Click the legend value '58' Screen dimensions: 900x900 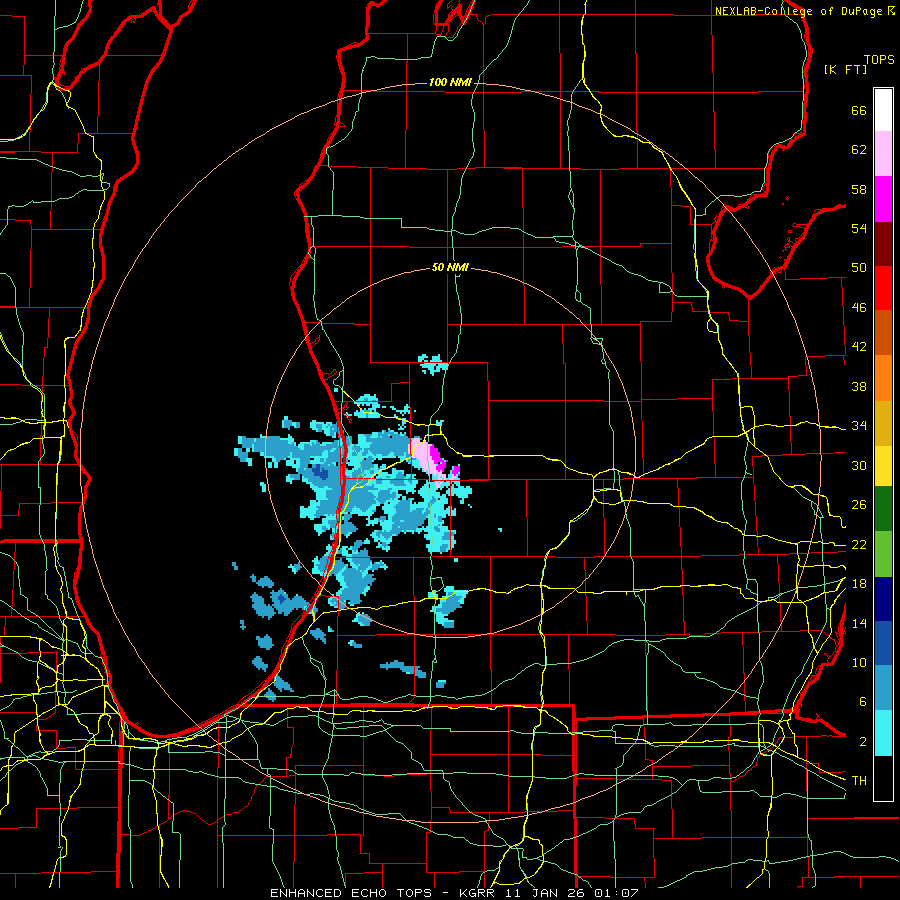coord(859,189)
